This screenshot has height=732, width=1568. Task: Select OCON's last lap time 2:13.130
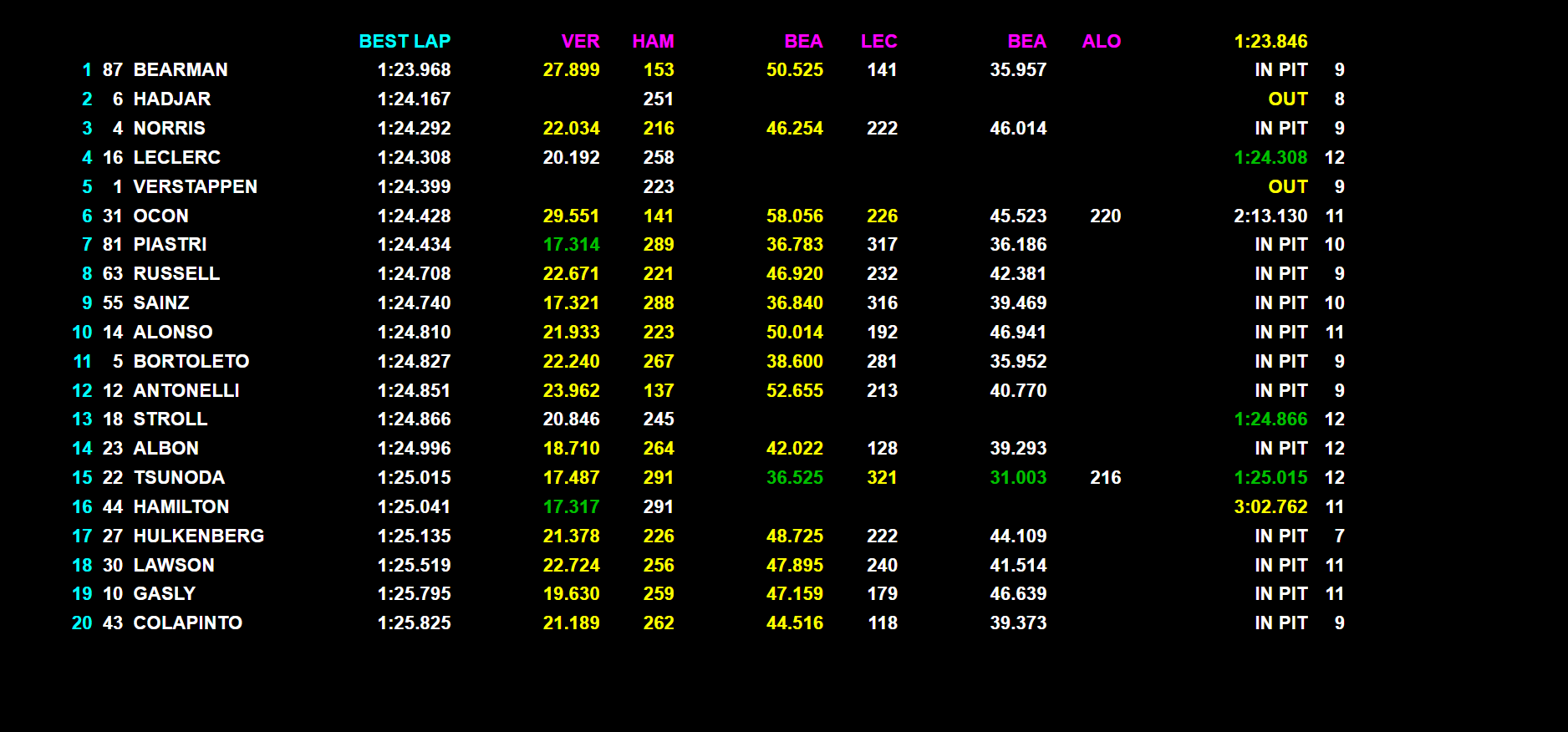pos(1270,216)
